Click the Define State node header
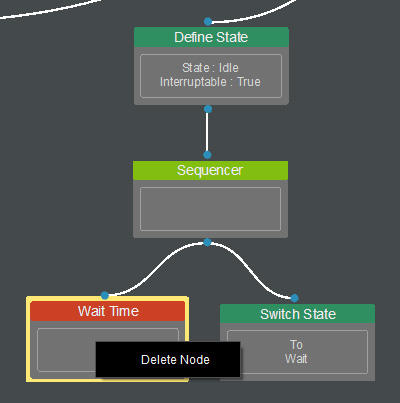 (x=211, y=37)
